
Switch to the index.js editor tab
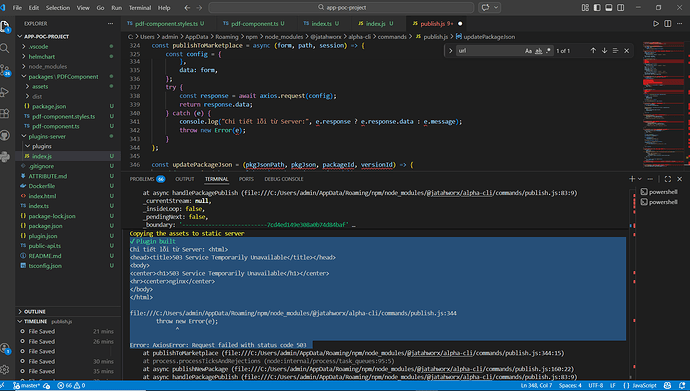(x=376, y=23)
